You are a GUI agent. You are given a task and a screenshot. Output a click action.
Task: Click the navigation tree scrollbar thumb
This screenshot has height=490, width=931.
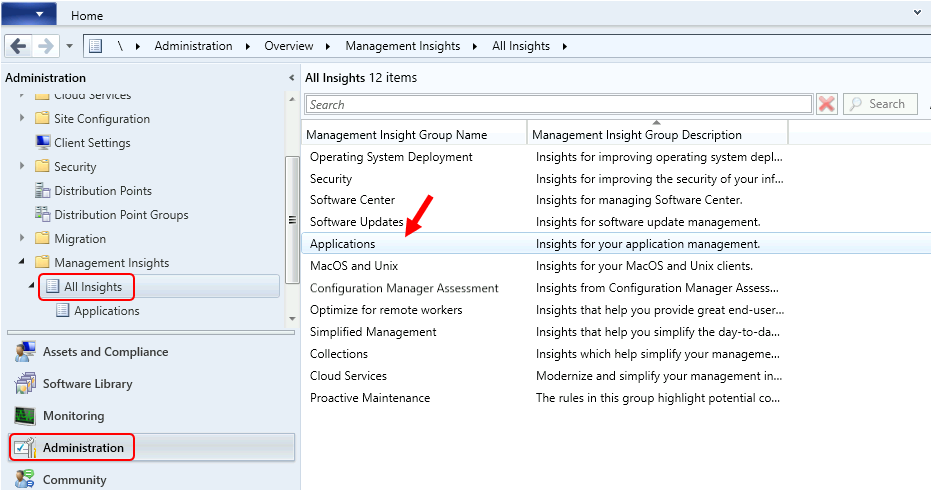[x=292, y=220]
